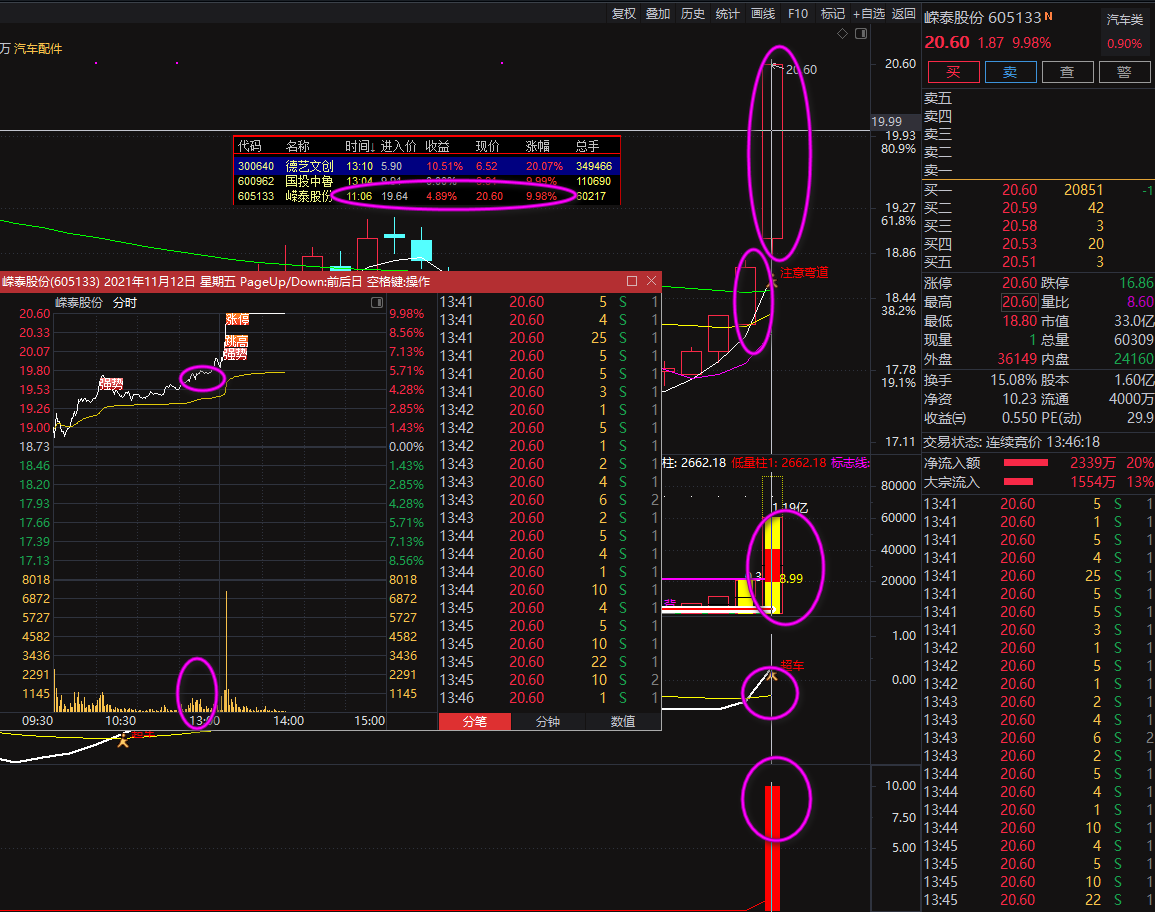Switch to the 分钟 tab
This screenshot has height=912, width=1155.
tap(547, 721)
